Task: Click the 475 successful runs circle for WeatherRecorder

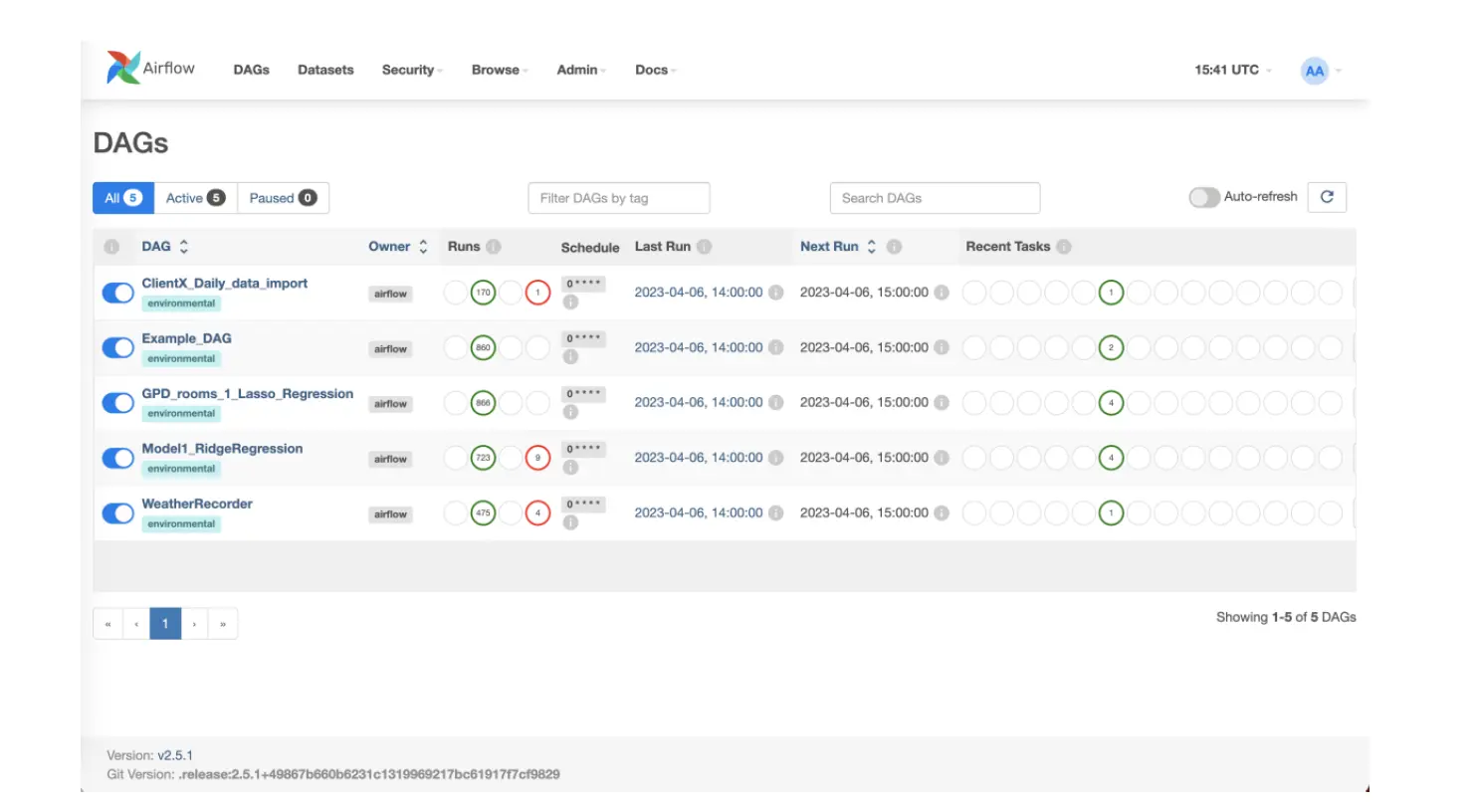Action: 483,513
